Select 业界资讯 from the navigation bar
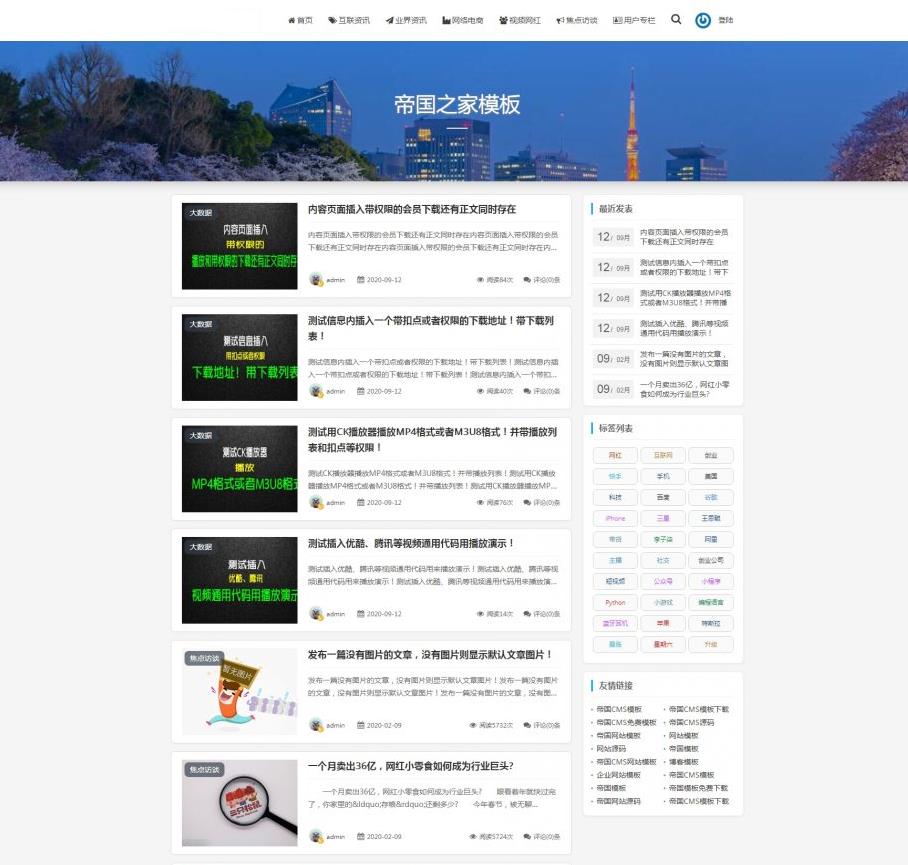Viewport: 908px width, 865px height. coord(407,19)
